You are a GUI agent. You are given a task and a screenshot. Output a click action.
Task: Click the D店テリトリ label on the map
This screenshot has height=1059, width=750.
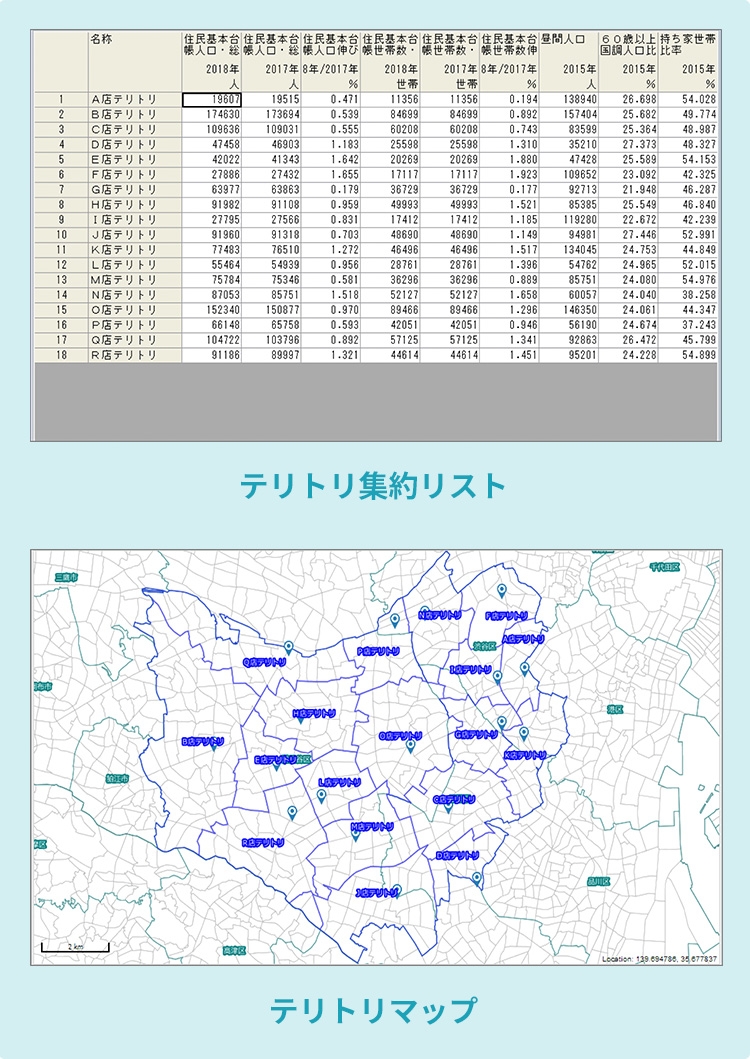pyautogui.click(x=457, y=855)
